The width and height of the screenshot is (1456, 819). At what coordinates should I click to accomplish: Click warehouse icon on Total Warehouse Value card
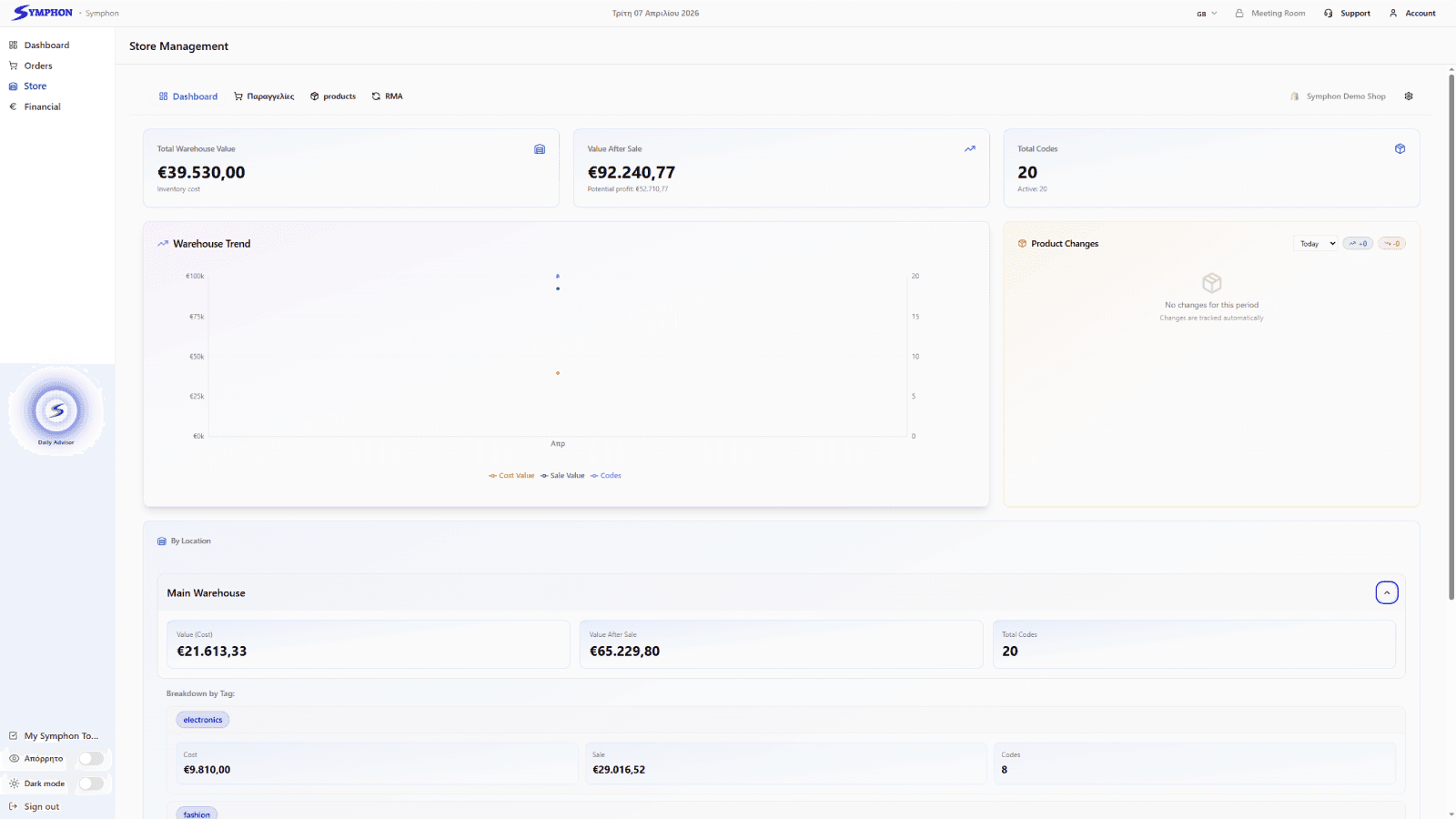(x=540, y=149)
